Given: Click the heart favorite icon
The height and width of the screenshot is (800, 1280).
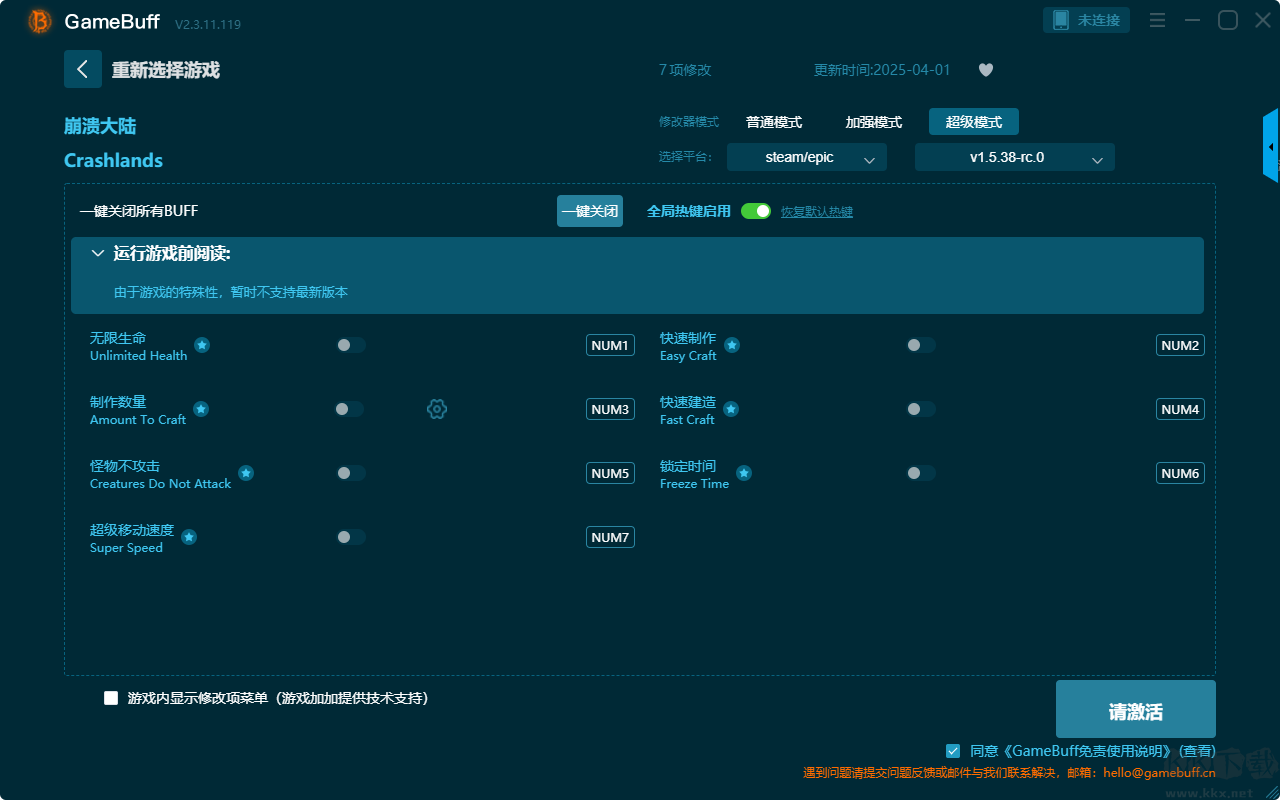Looking at the screenshot, I should 986,70.
